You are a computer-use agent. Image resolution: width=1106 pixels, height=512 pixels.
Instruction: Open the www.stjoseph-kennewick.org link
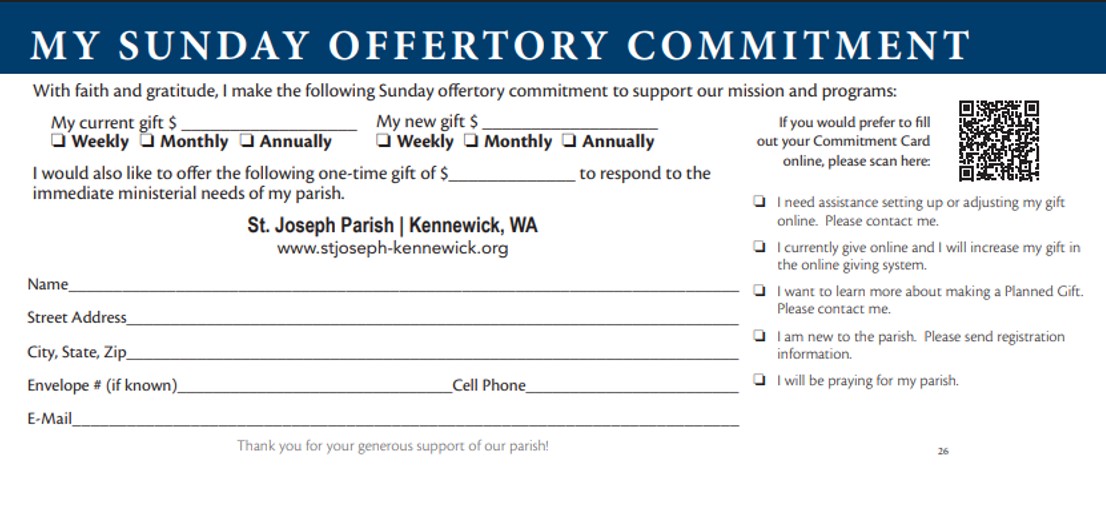click(392, 248)
